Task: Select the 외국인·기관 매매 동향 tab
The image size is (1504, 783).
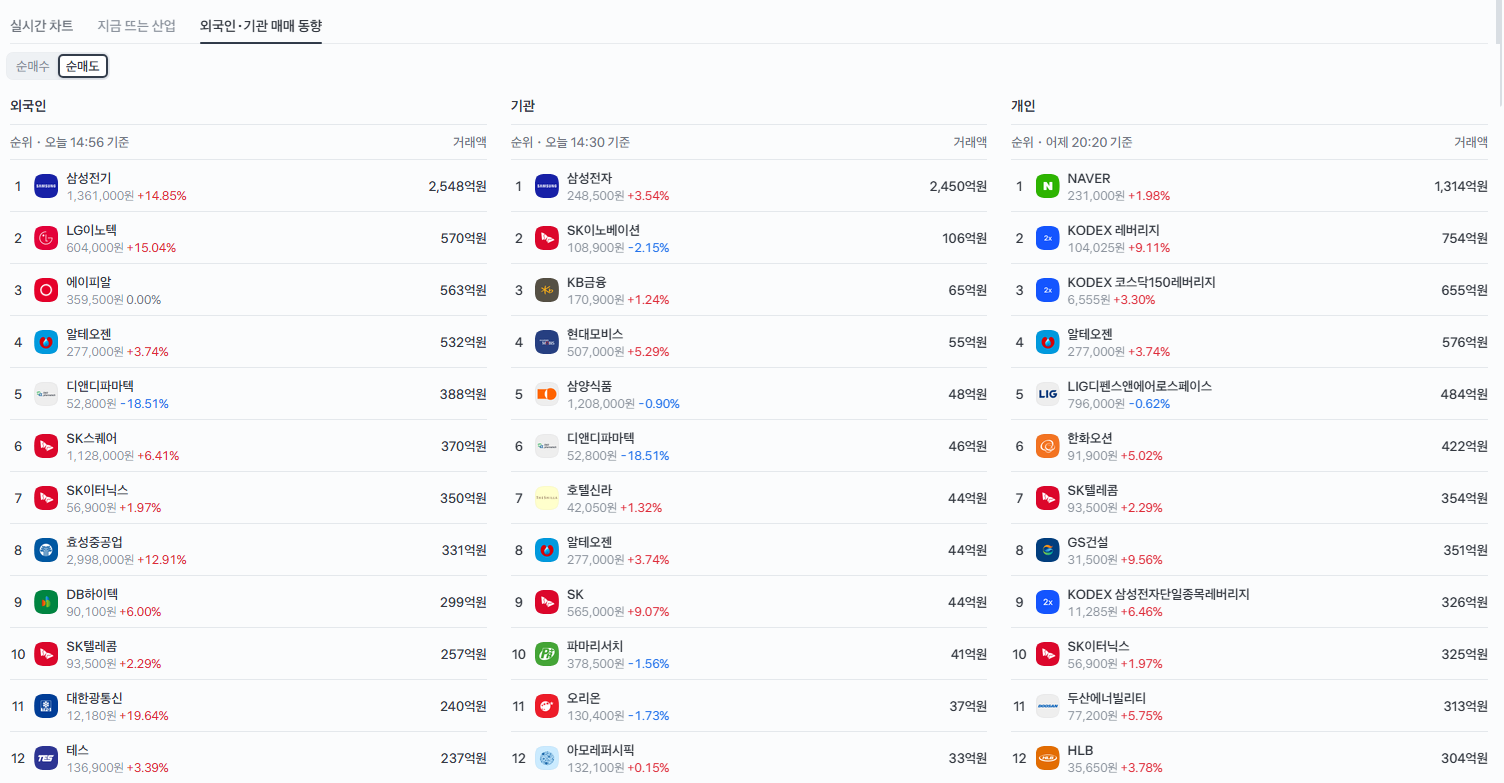Action: (261, 26)
